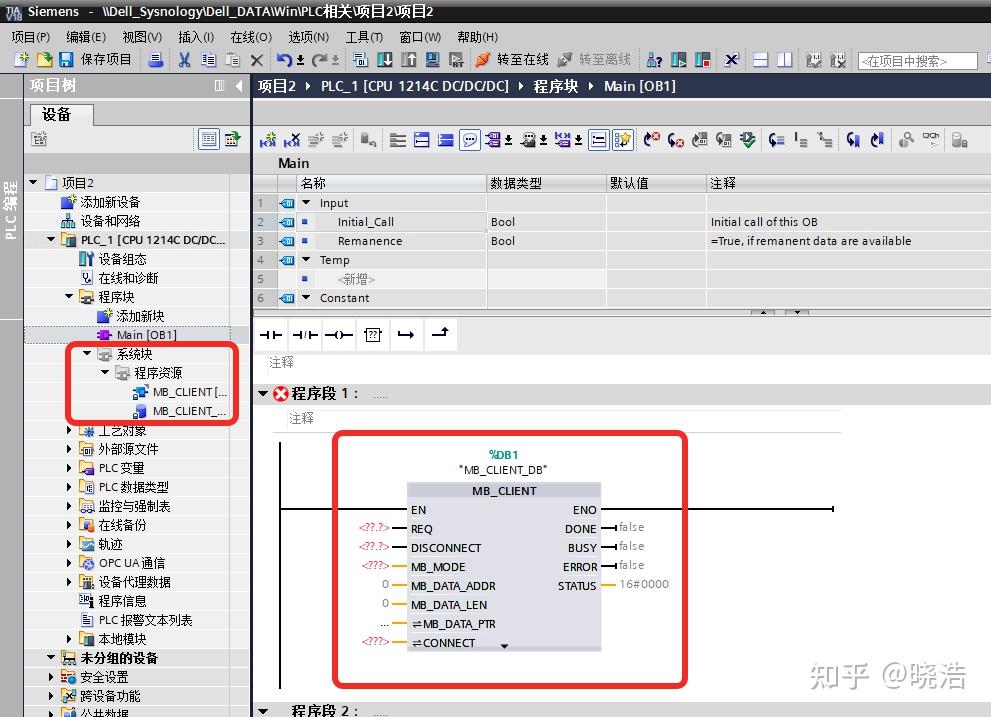Toggle favorites display in editor

tap(623, 140)
